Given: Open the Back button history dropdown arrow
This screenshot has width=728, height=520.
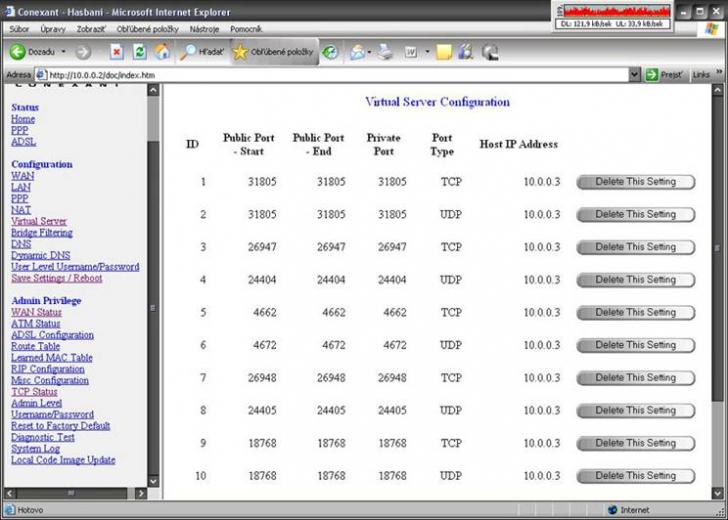Looking at the screenshot, I should click(x=63, y=52).
